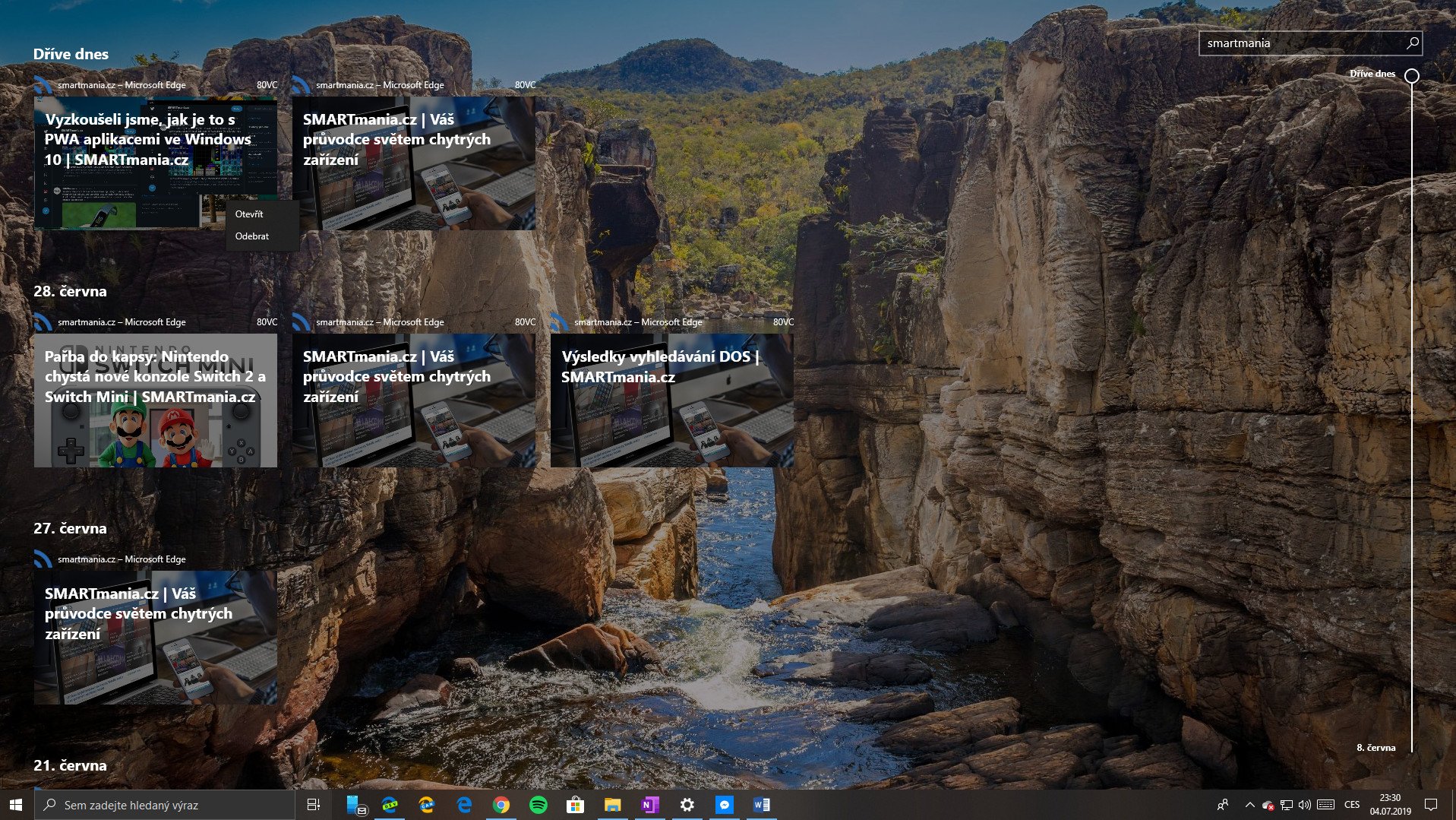
Task: Open OneNote from the taskbar
Action: (x=649, y=805)
